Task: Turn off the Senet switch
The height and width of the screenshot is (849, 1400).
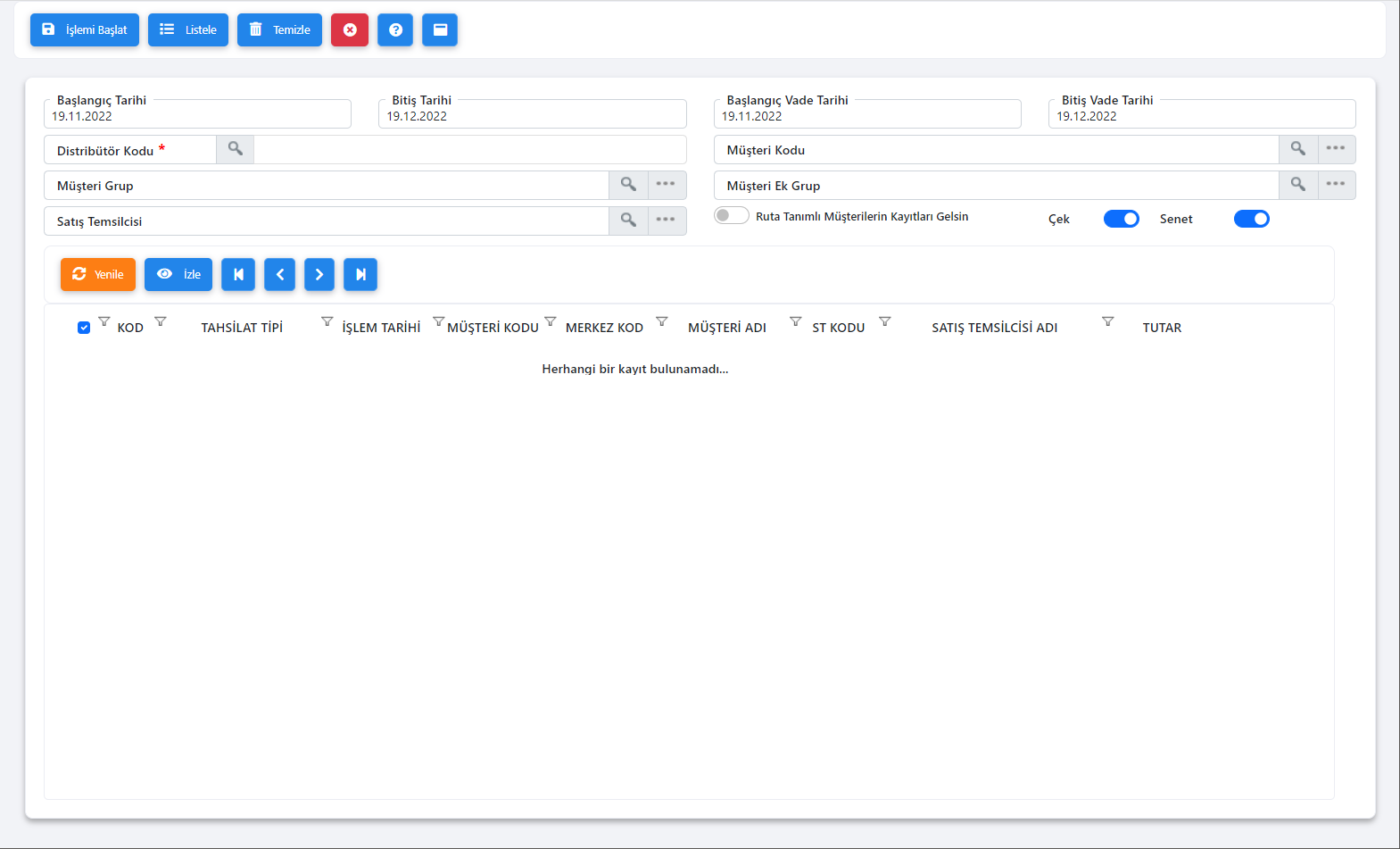Action: [x=1251, y=219]
